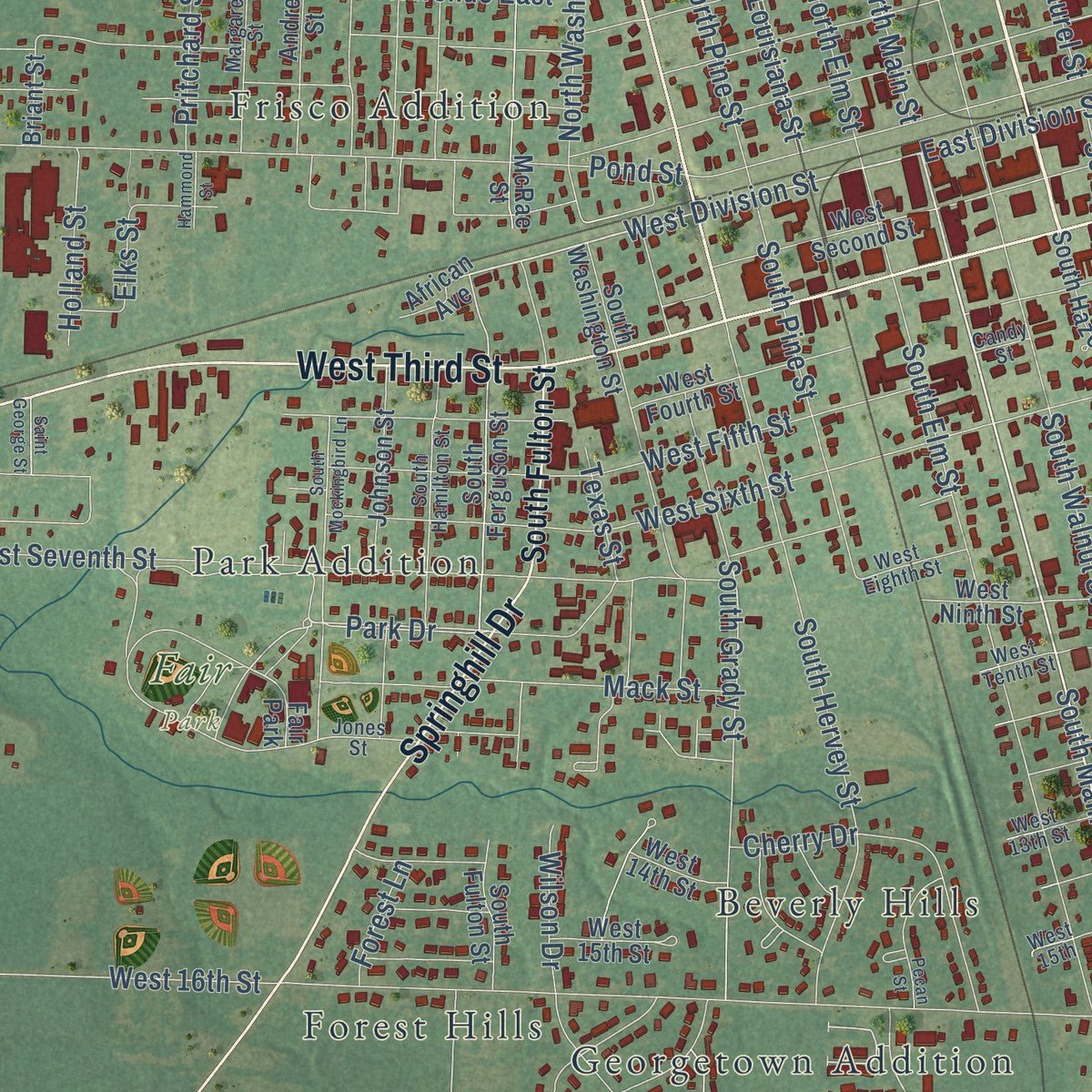1092x1092 pixels.
Task: Click the South Hervey St label
Action: (x=826, y=713)
